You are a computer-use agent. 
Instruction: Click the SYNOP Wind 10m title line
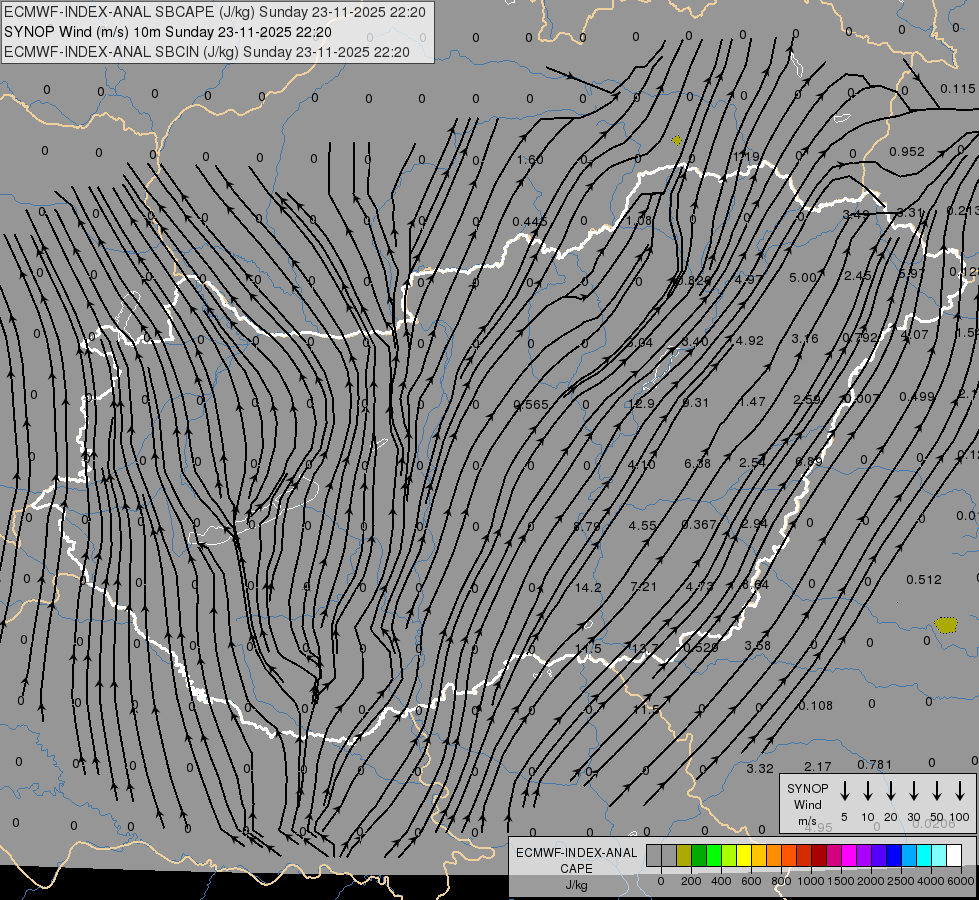pyautogui.click(x=168, y=32)
